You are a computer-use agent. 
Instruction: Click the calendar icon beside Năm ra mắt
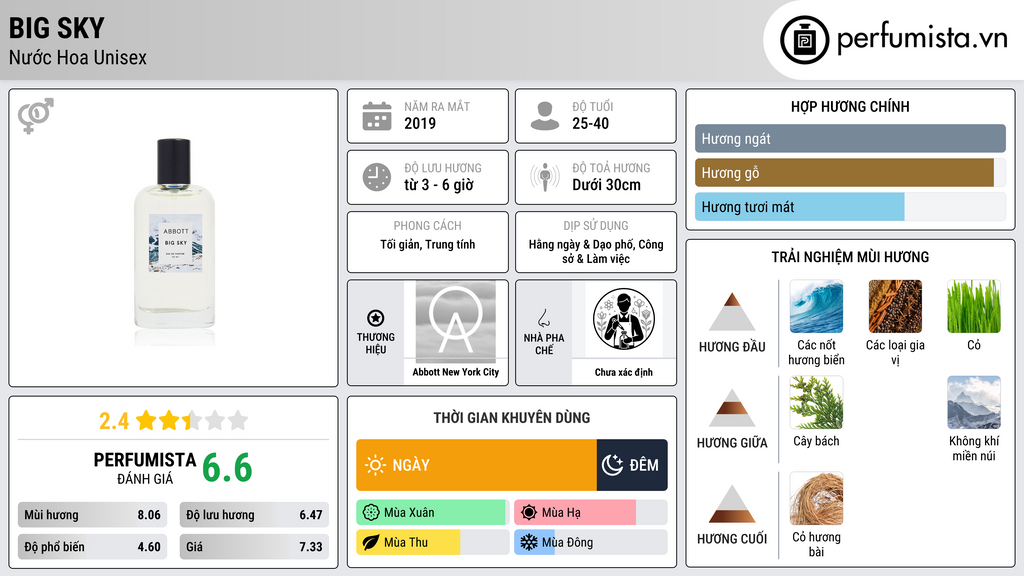pos(377,116)
